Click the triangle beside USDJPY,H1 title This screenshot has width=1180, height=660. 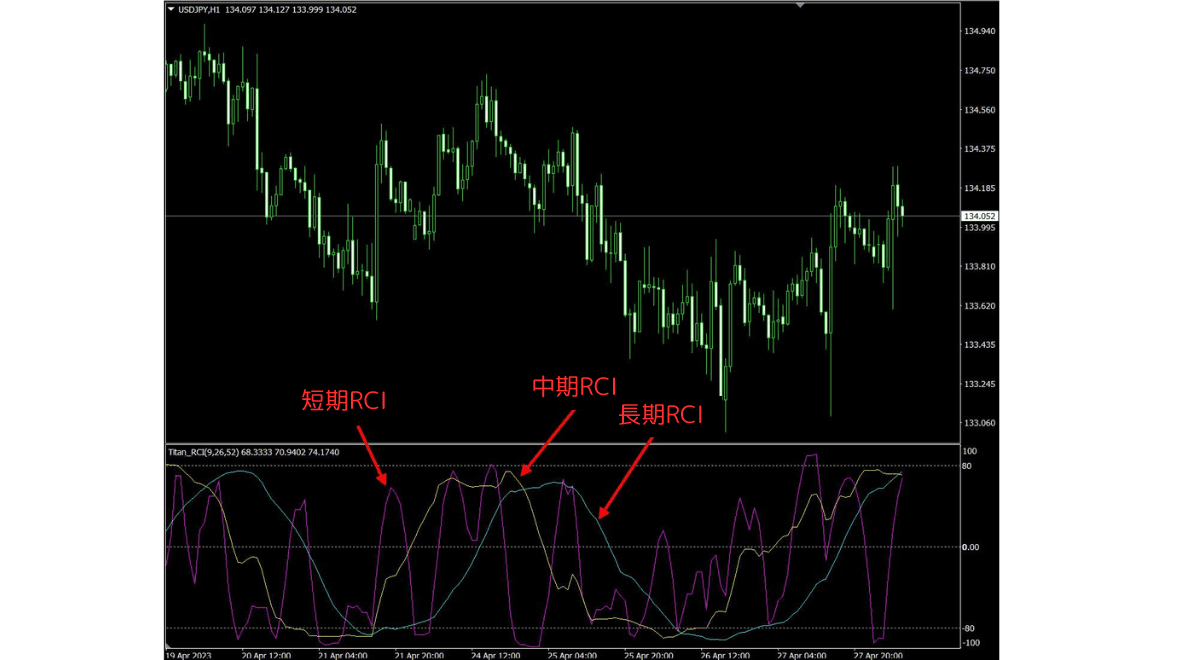[x=171, y=10]
